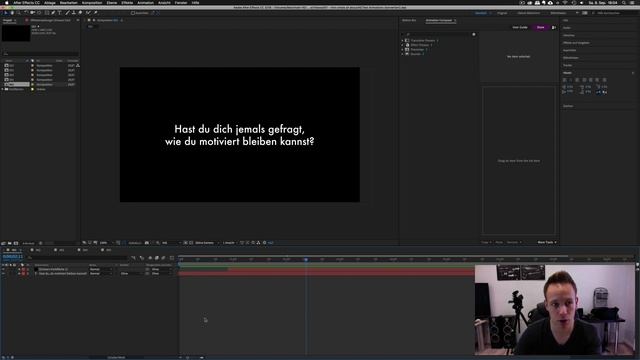The width and height of the screenshot is (640, 360).
Task: Open Aktive Kamera view dropdown
Action: [x=207, y=242]
